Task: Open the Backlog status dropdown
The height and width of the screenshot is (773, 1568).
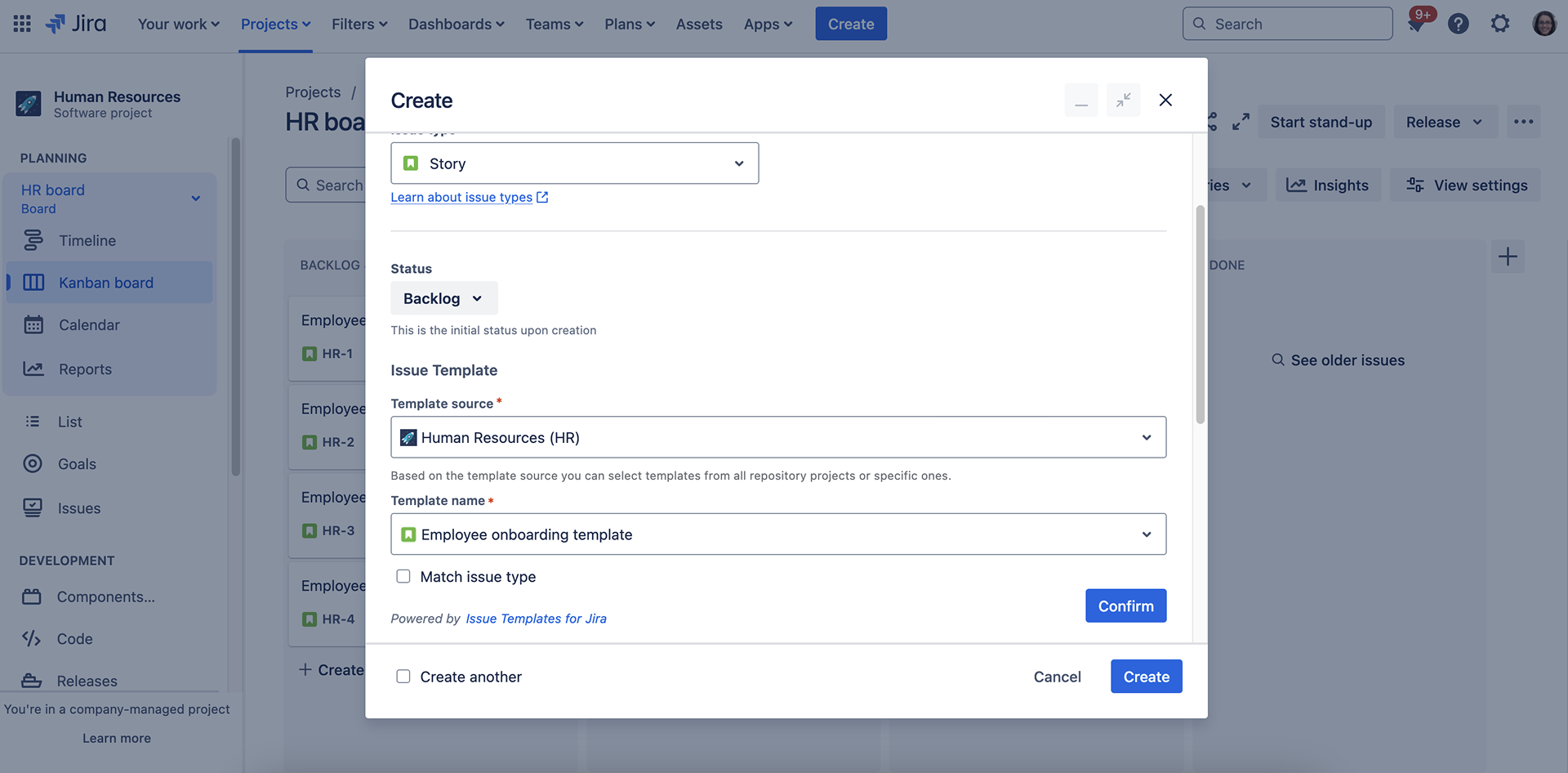Action: [444, 298]
